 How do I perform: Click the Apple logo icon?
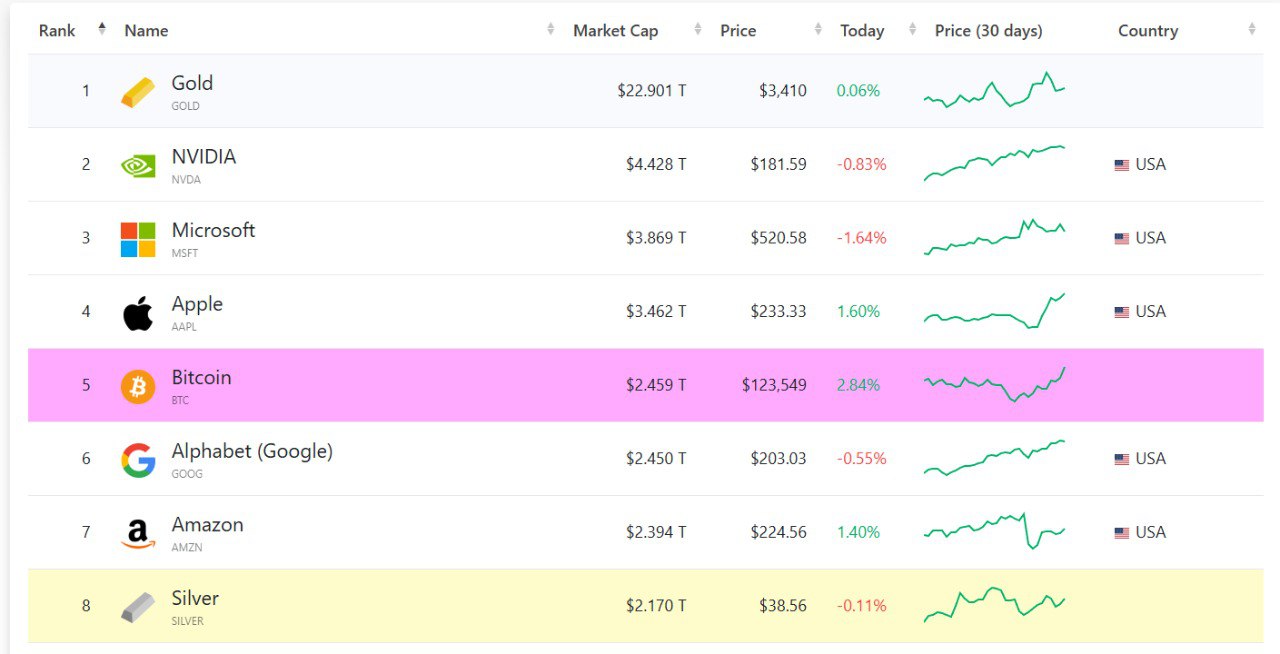138,313
